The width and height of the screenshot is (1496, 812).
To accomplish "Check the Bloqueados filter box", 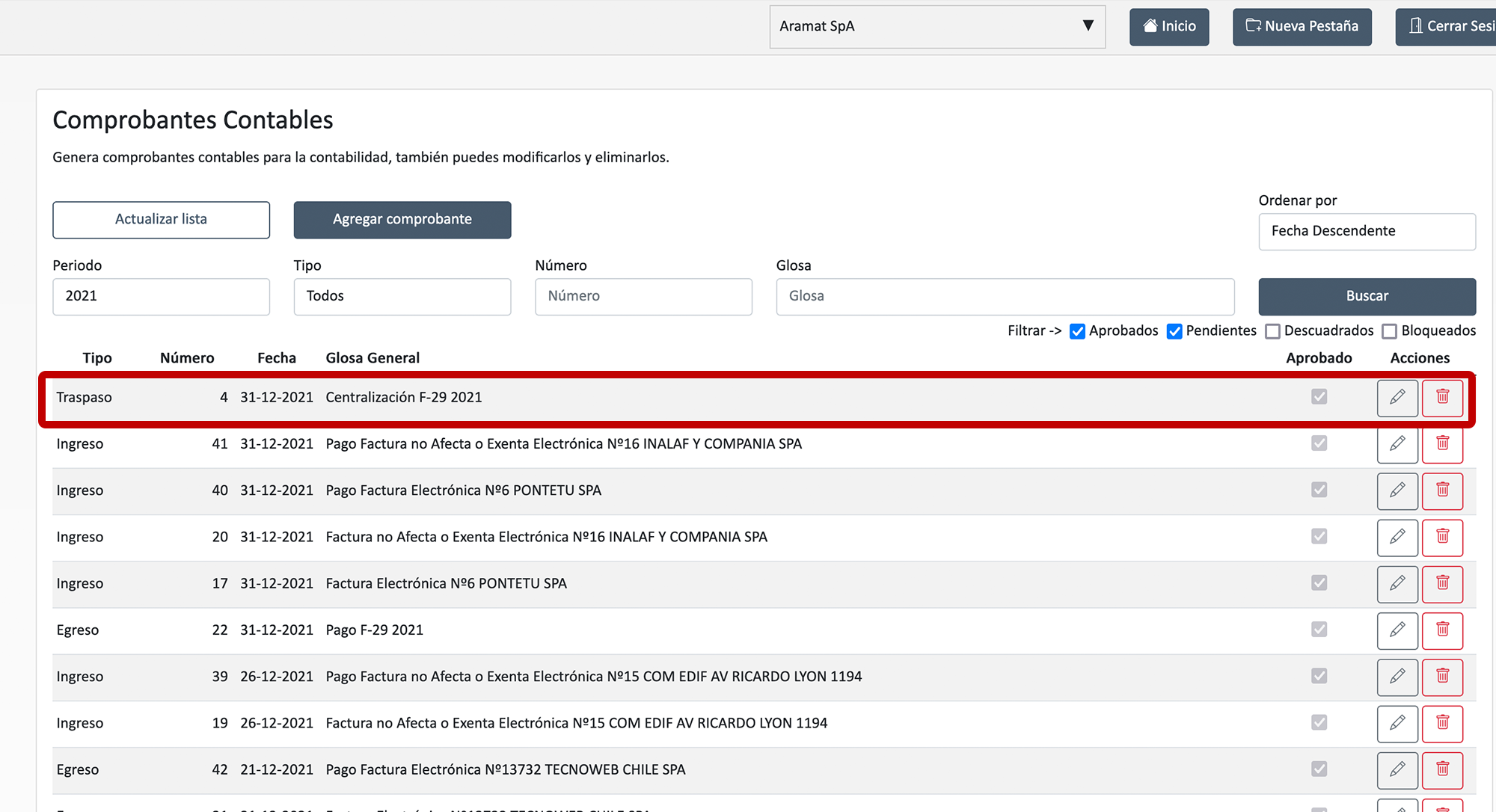I will point(1389,331).
